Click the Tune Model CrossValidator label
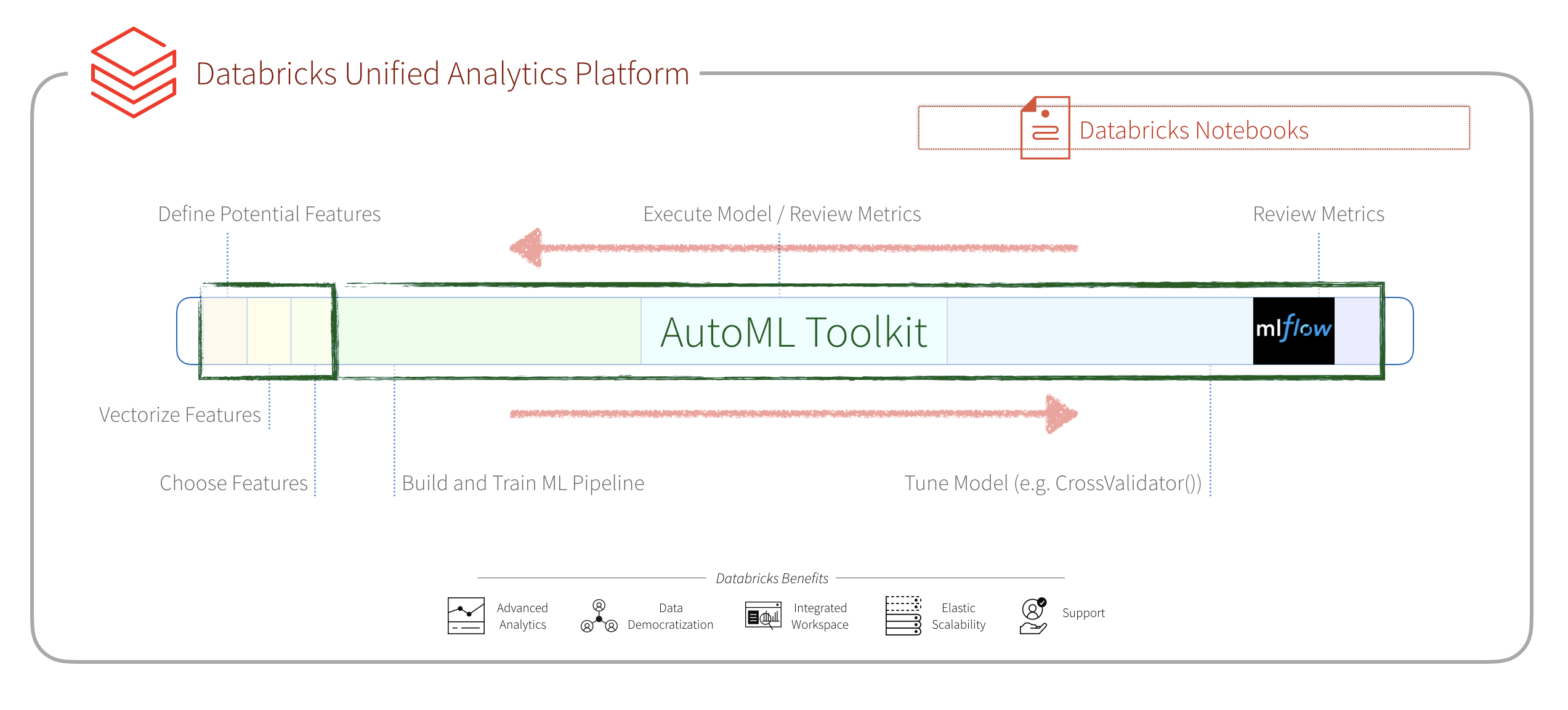1568x710 pixels. click(x=1053, y=483)
